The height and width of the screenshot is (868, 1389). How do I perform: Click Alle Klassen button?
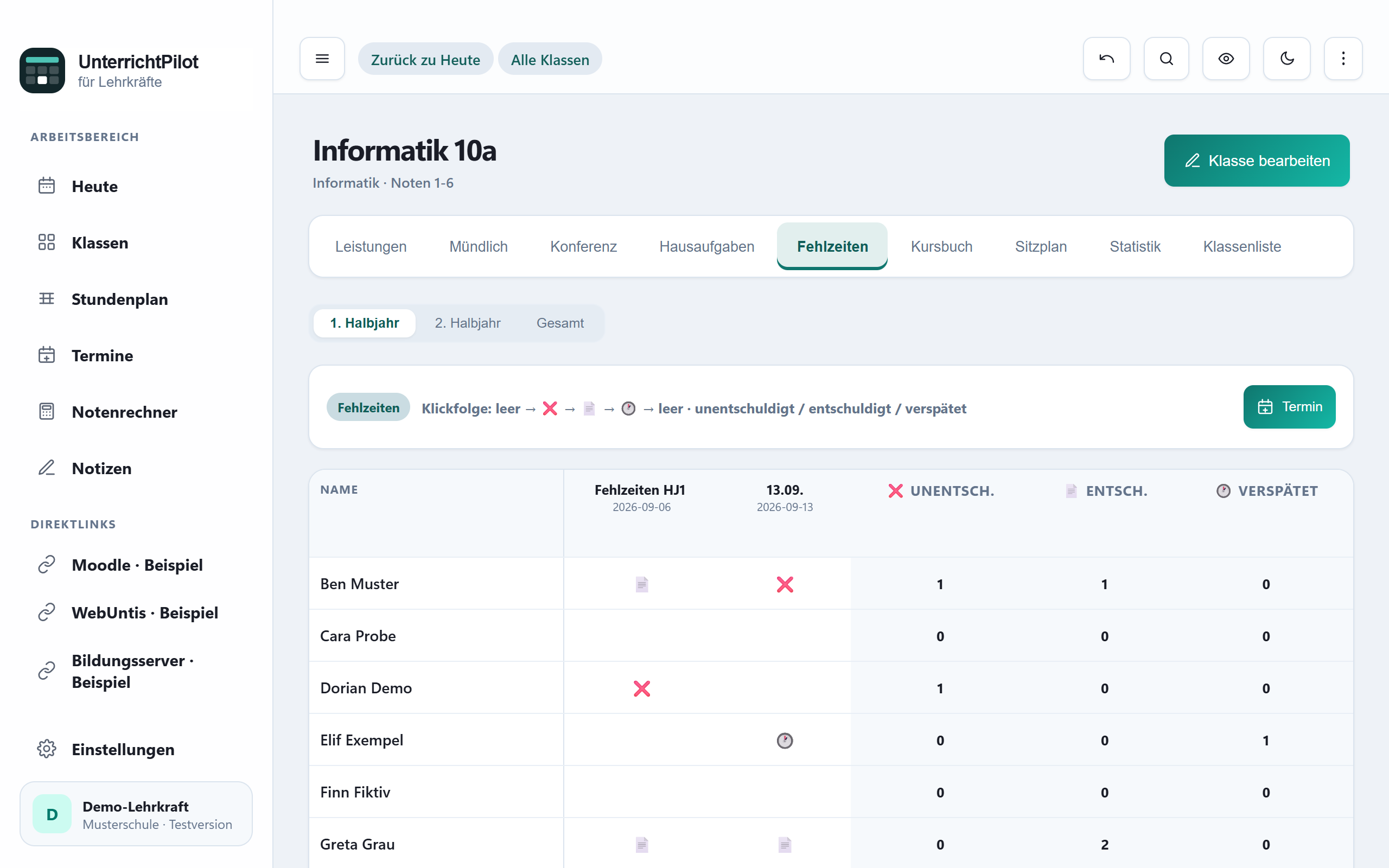pos(550,59)
